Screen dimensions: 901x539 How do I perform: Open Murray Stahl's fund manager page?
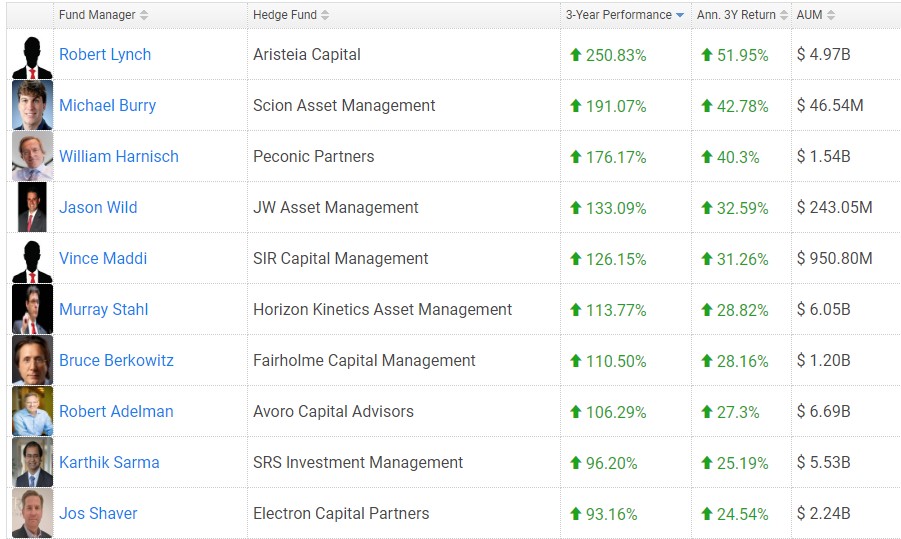click(103, 310)
